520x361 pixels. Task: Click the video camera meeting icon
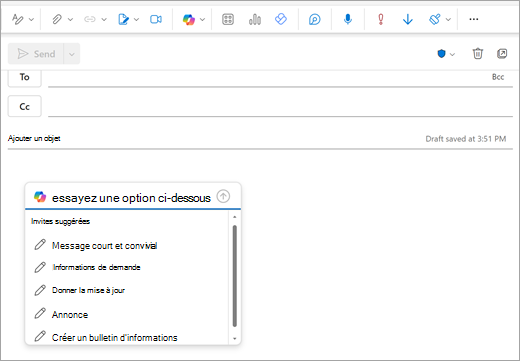[x=156, y=19]
